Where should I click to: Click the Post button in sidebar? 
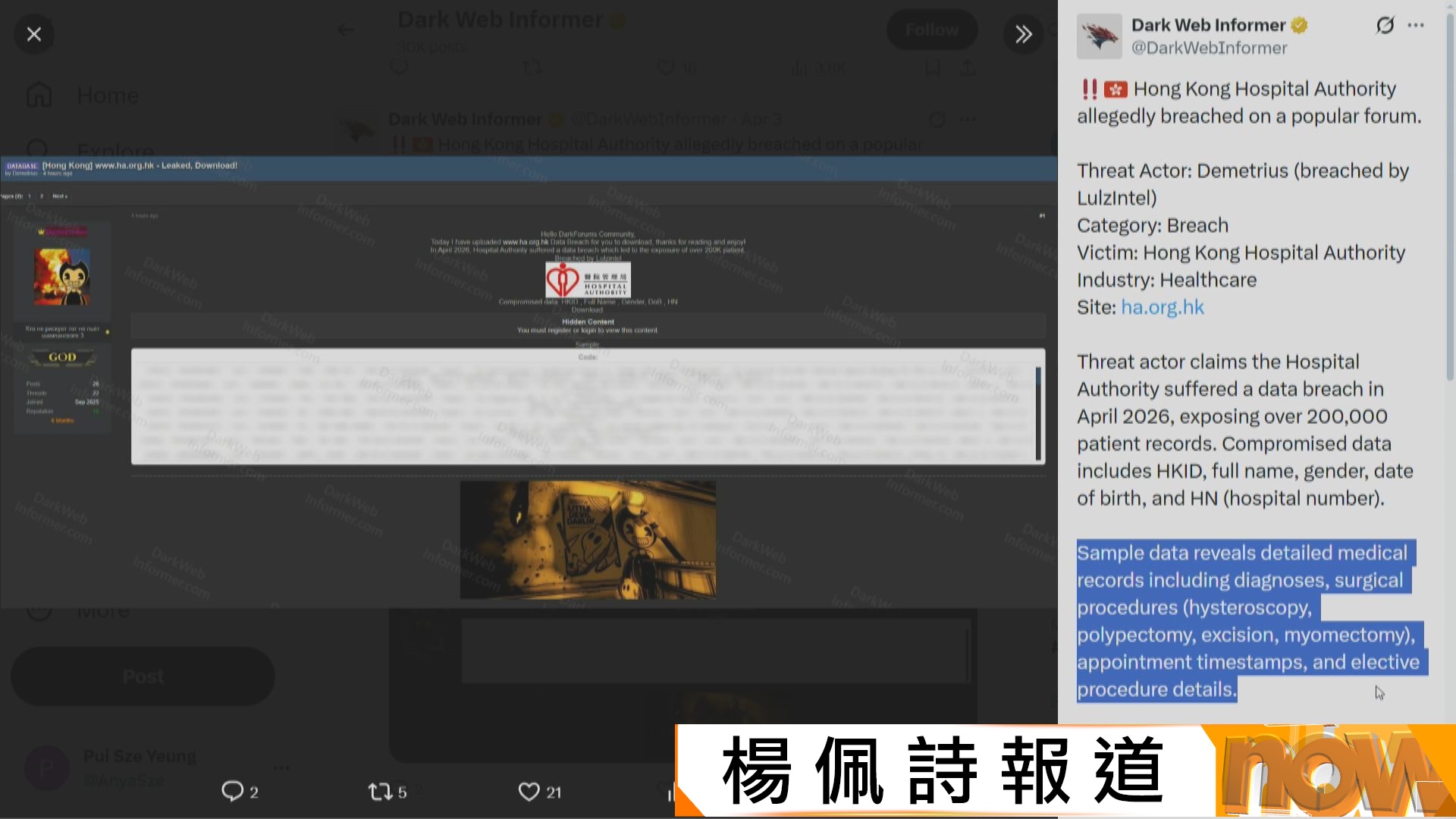click(143, 676)
